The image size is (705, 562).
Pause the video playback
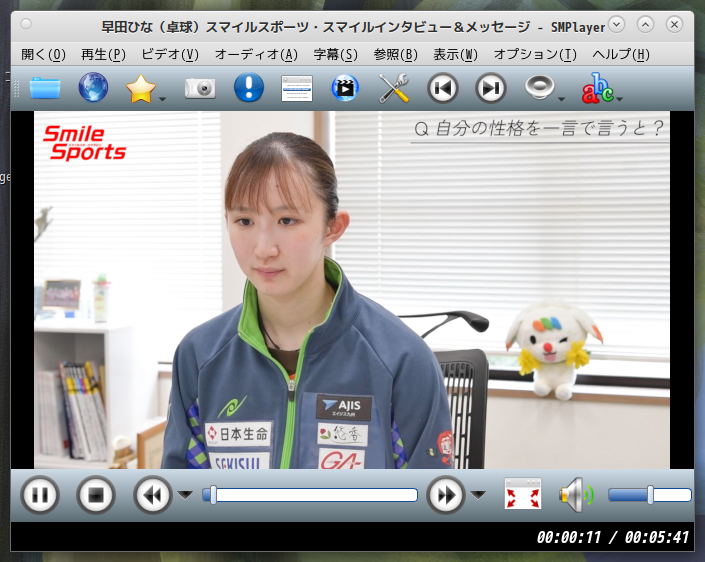pyautogui.click(x=40, y=495)
